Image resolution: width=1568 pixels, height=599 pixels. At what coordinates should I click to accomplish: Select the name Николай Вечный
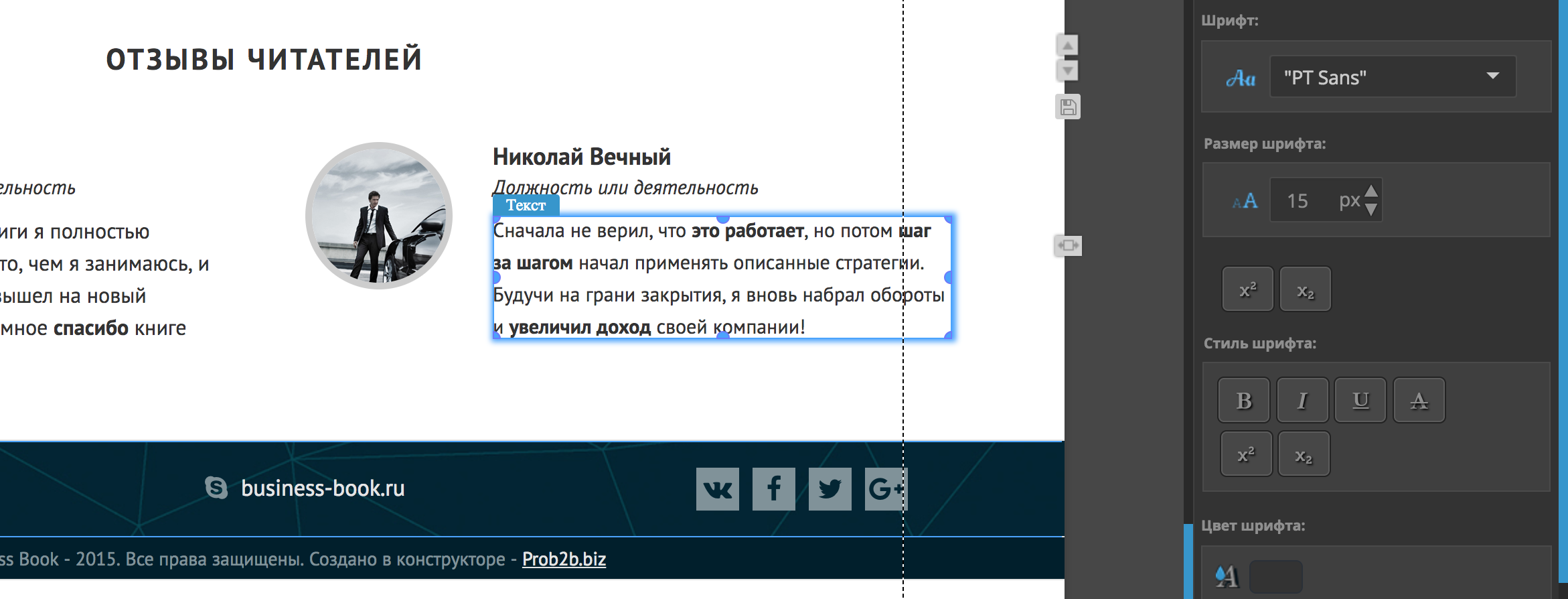point(582,157)
